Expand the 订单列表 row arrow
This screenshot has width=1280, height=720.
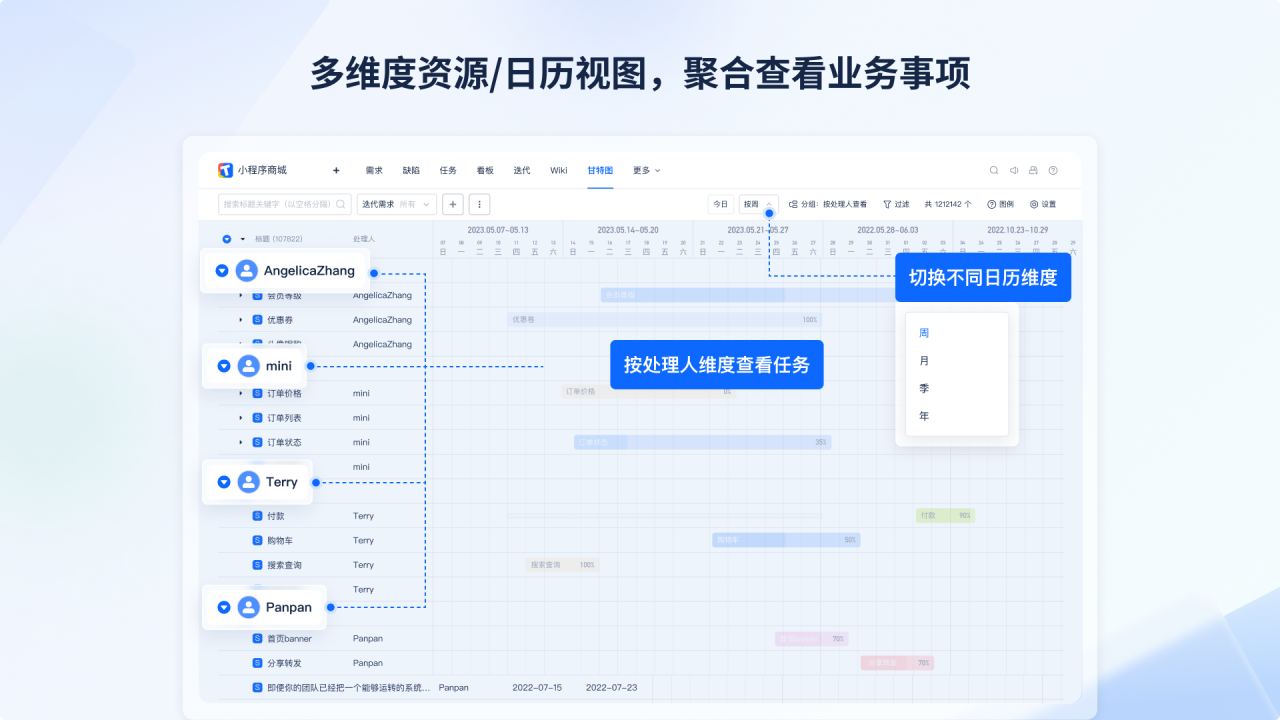click(x=241, y=418)
